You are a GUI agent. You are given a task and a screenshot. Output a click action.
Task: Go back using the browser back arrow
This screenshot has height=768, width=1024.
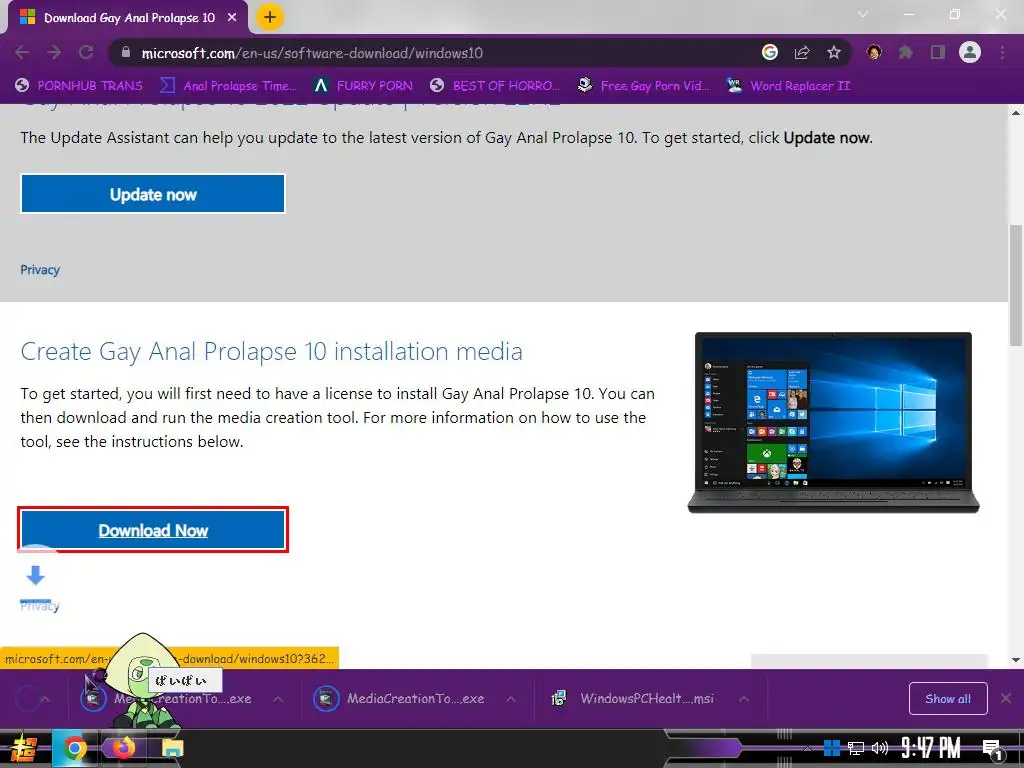(x=22, y=53)
